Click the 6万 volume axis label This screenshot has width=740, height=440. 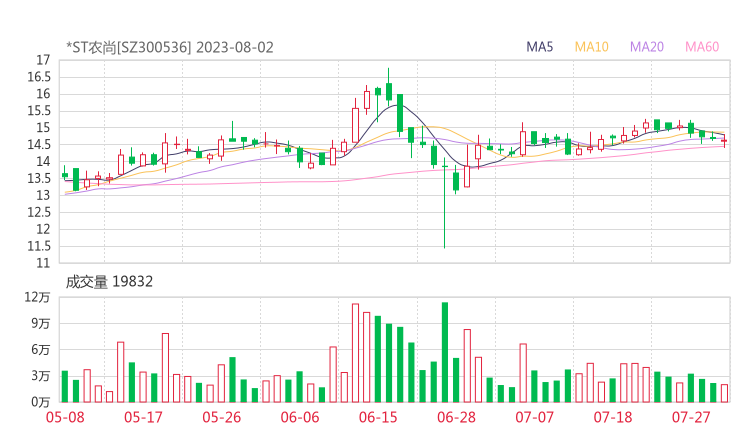(41, 350)
